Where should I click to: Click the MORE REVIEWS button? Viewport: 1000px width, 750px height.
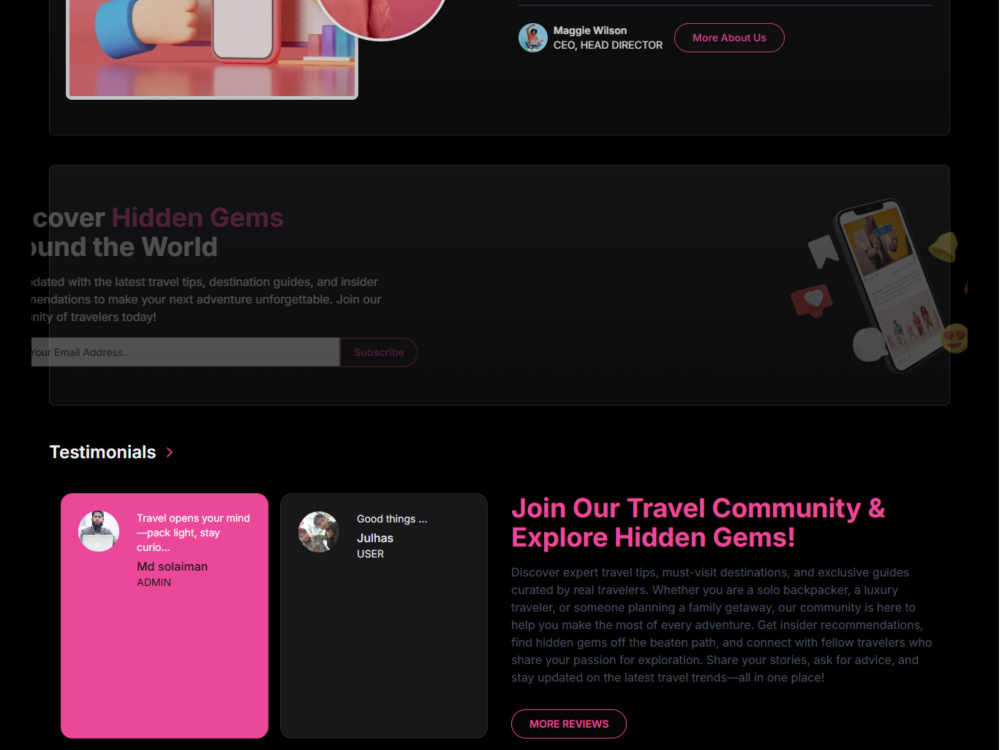click(x=569, y=724)
